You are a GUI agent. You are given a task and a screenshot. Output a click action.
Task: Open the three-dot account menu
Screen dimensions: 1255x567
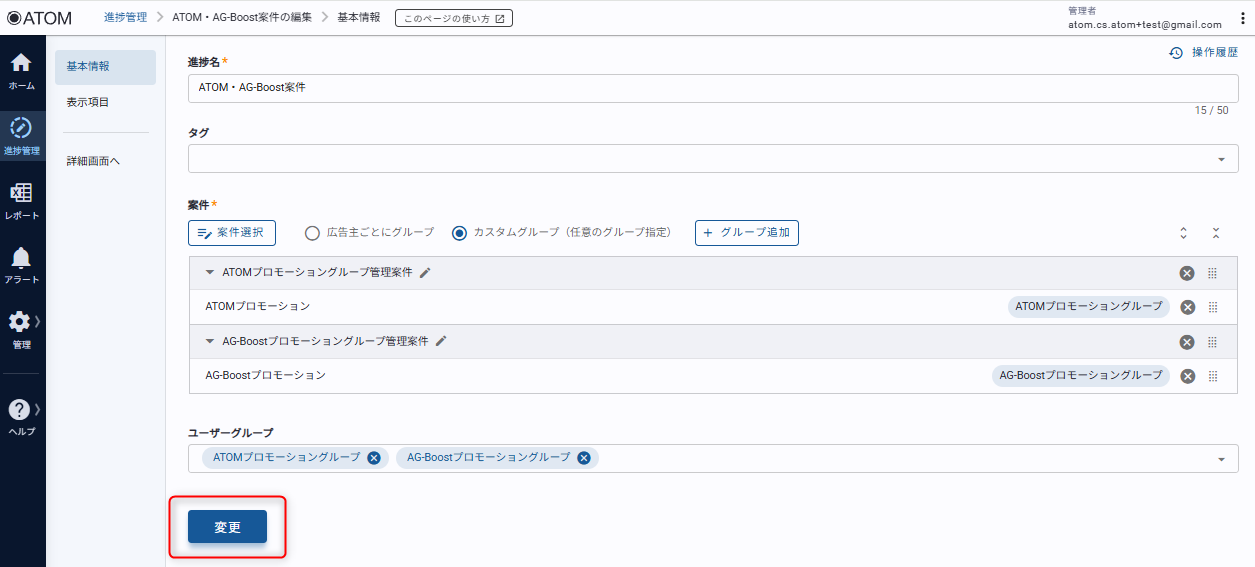point(1242,18)
